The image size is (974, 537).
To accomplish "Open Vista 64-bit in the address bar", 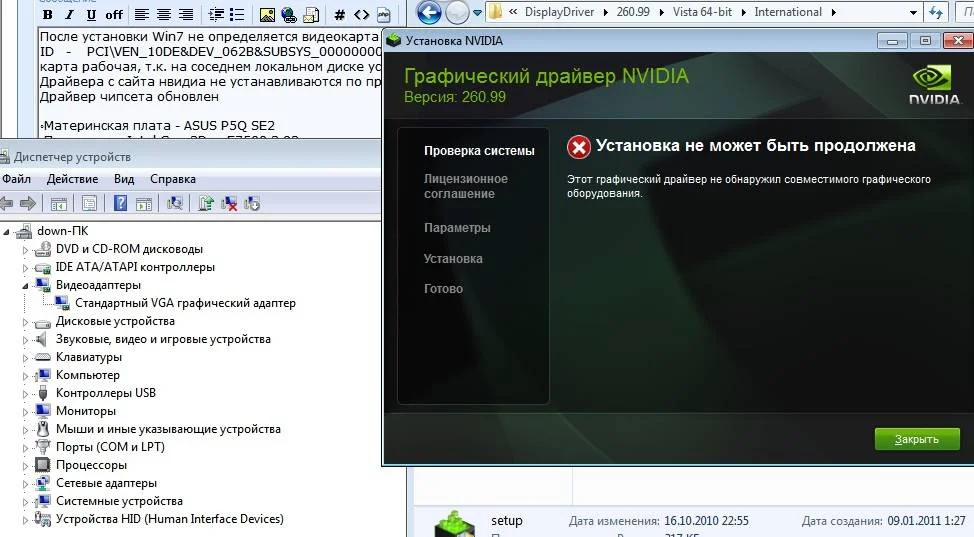I will pos(702,12).
